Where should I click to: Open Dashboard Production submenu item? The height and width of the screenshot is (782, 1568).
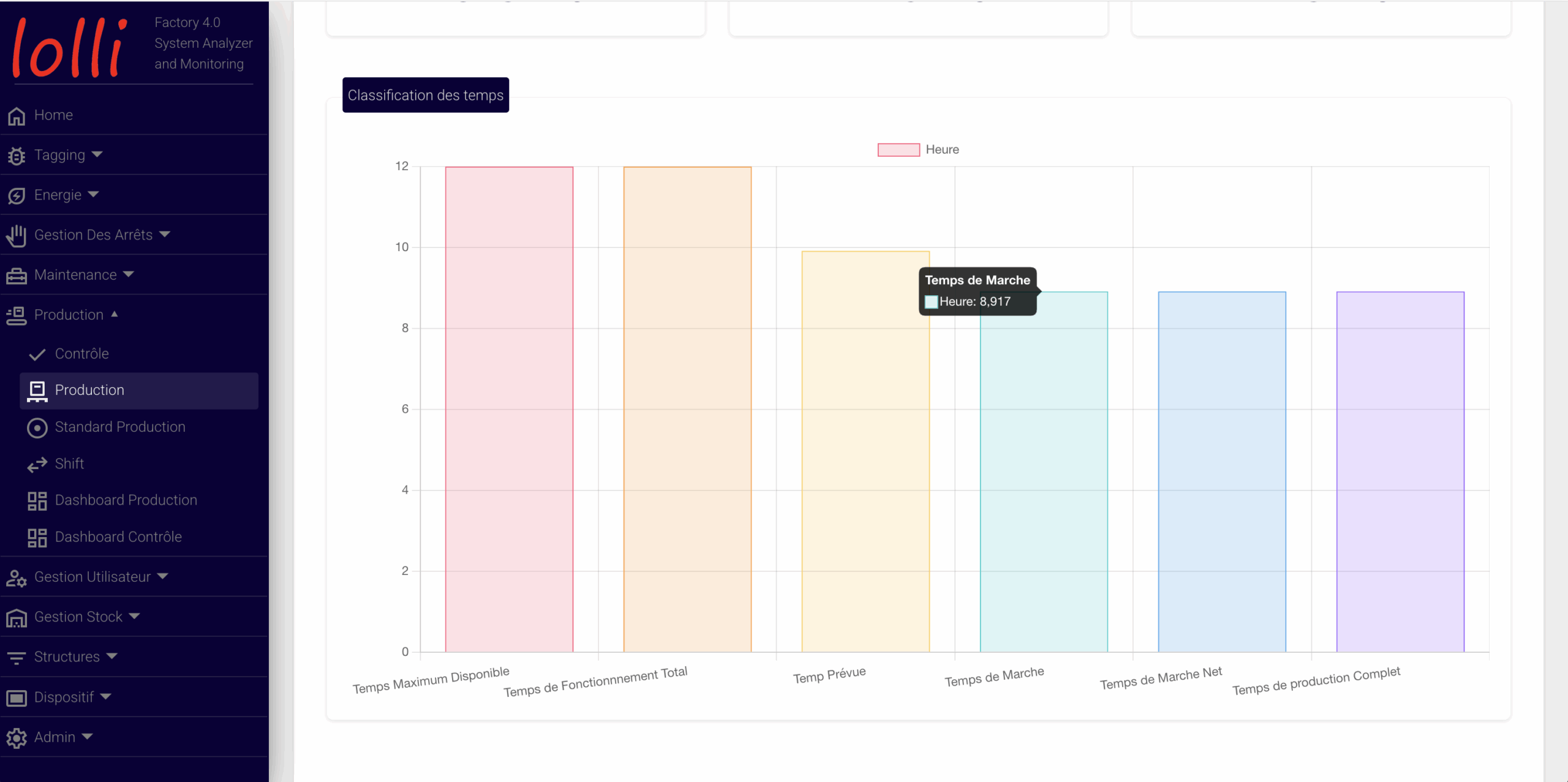pyautogui.click(x=126, y=500)
